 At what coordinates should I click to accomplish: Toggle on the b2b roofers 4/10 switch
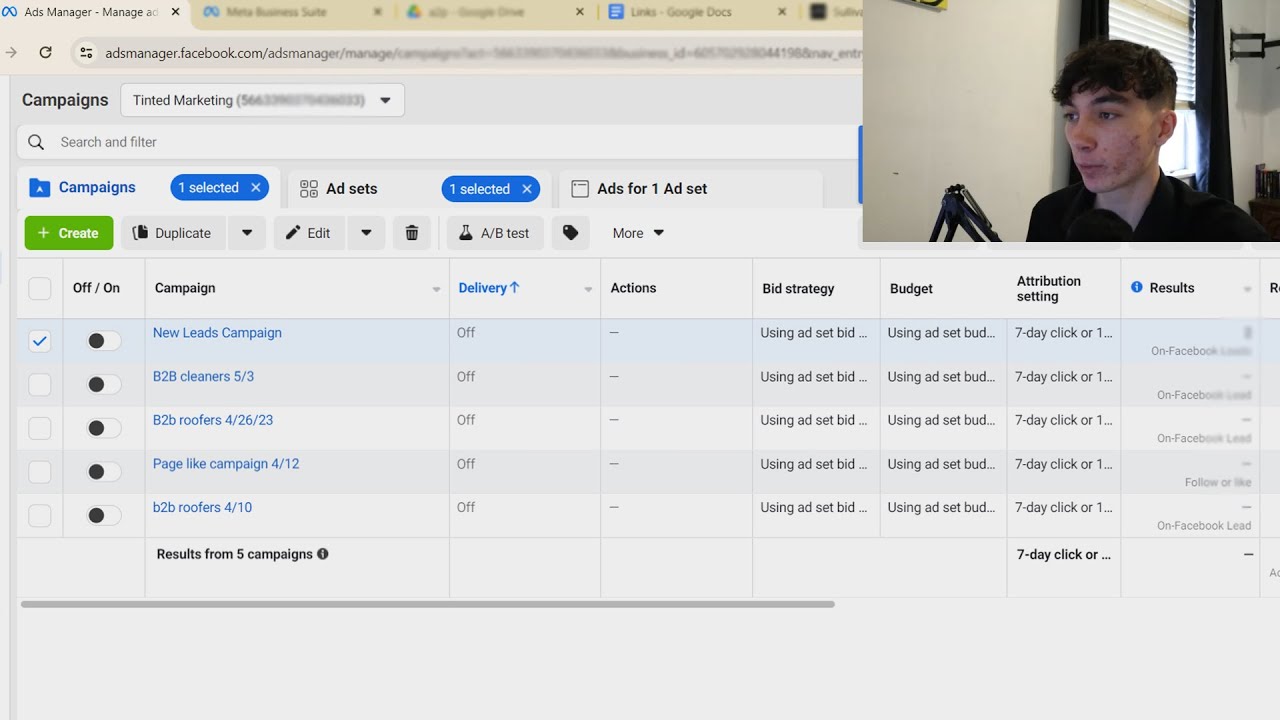pos(103,515)
